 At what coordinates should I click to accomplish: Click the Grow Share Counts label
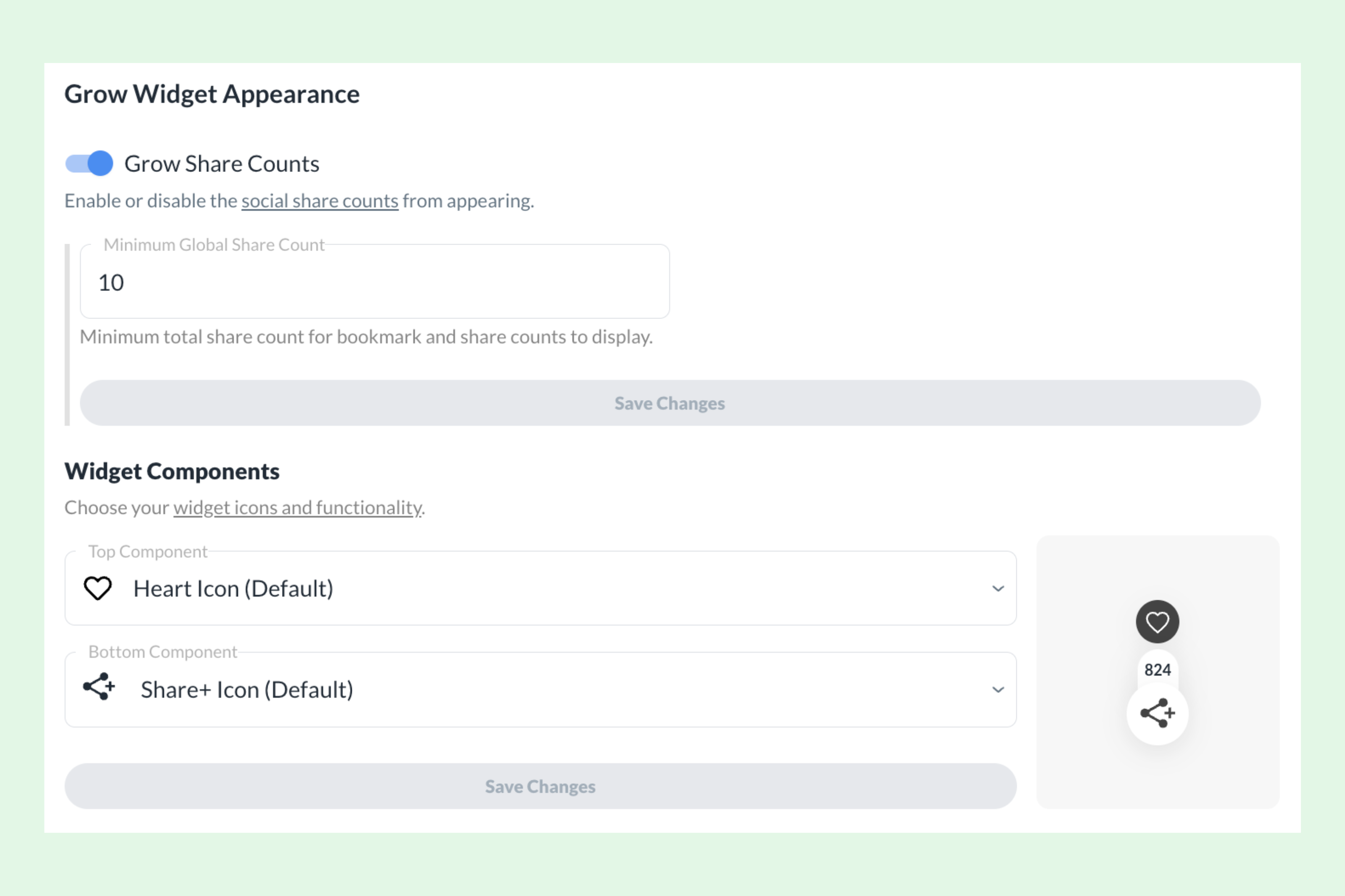point(222,164)
